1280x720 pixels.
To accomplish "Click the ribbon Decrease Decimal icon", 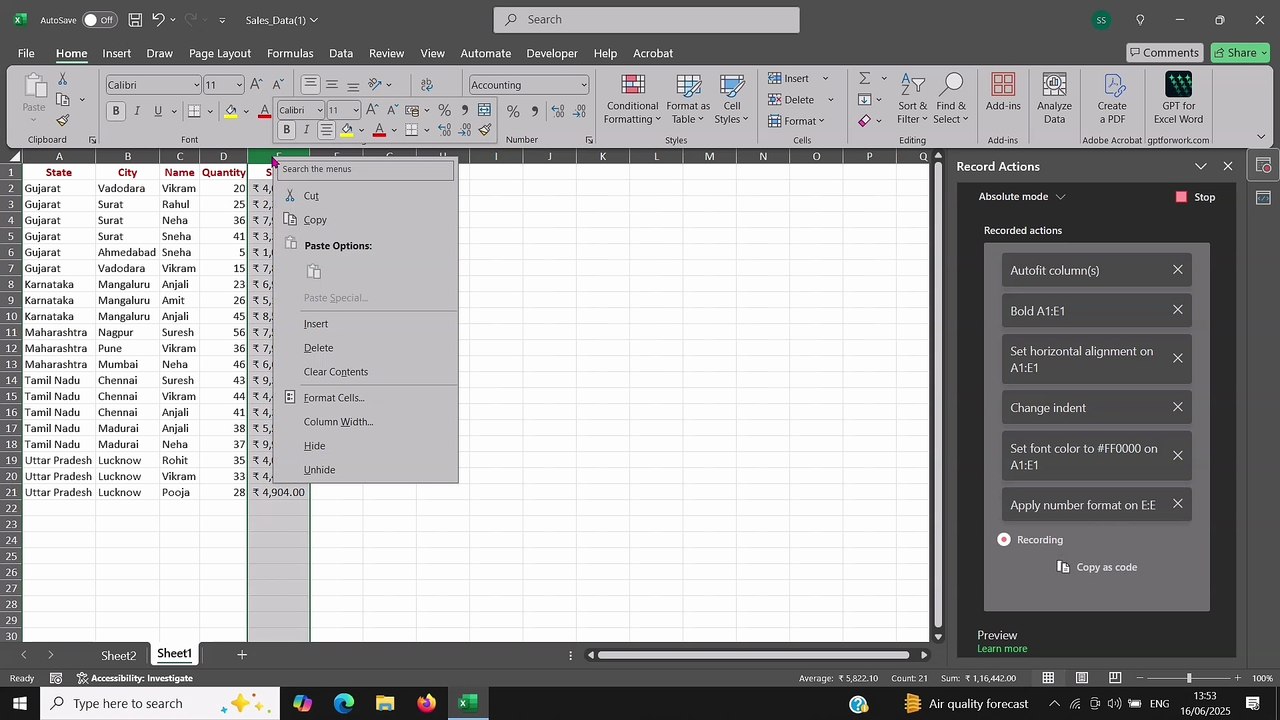I will 580,111.
